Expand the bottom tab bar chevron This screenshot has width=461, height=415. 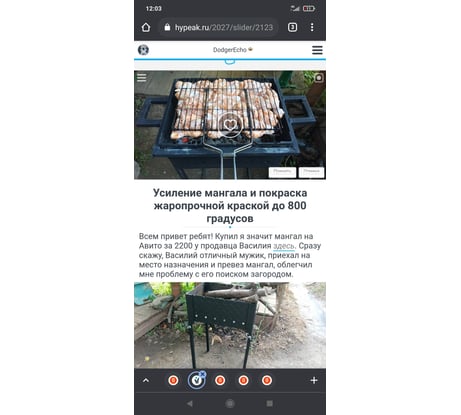pos(146,380)
